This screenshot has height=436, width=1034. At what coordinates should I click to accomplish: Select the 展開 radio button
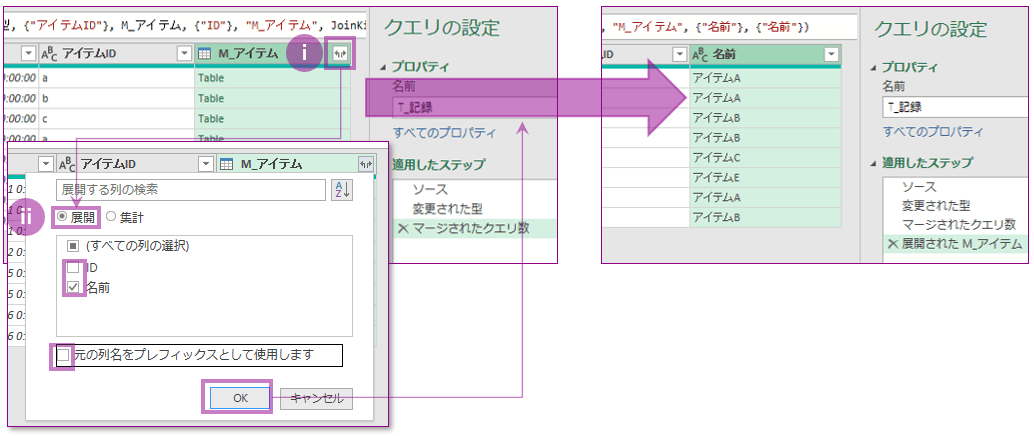pos(62,217)
